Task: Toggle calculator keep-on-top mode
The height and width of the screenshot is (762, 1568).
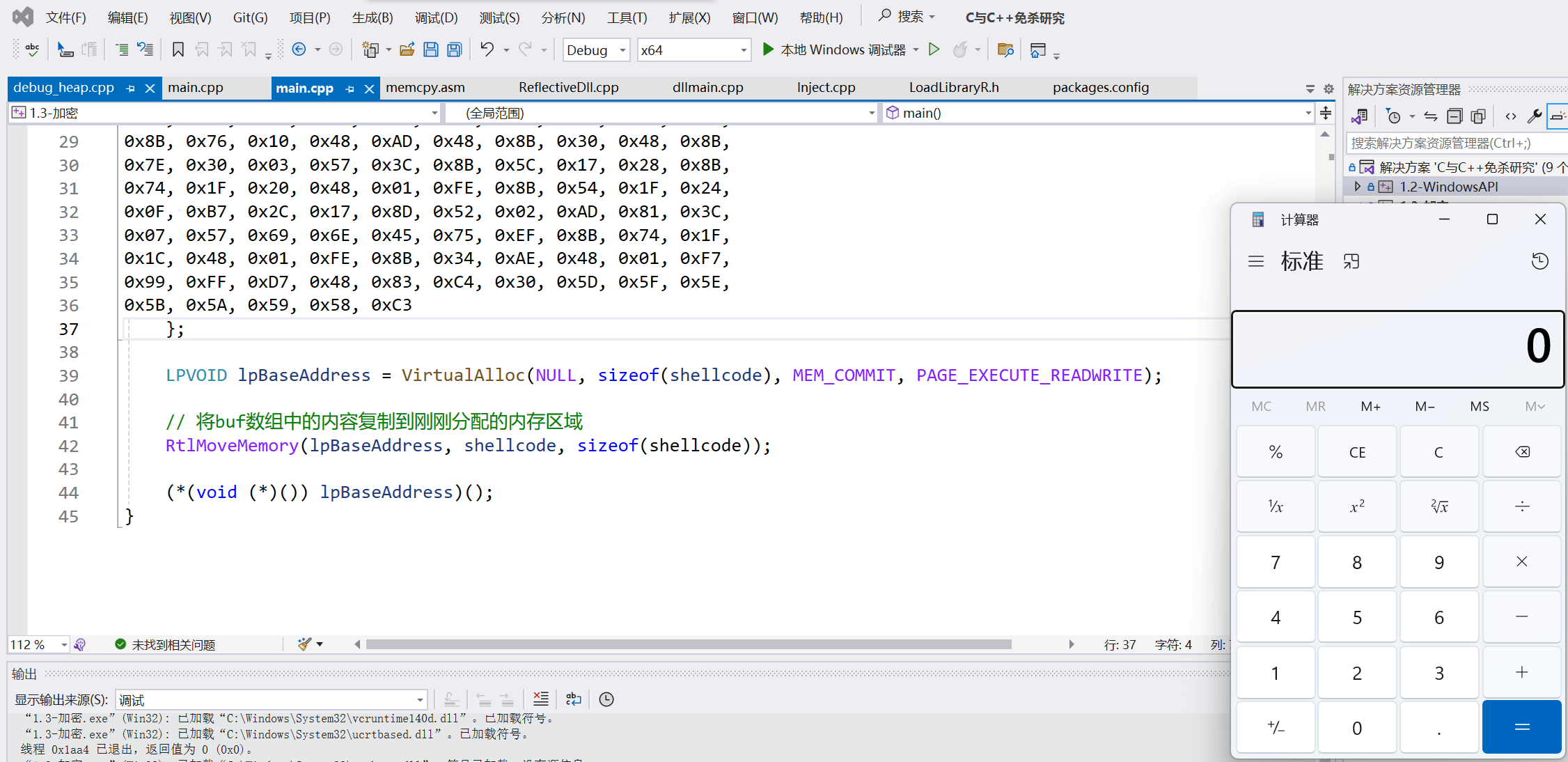Action: [x=1351, y=261]
